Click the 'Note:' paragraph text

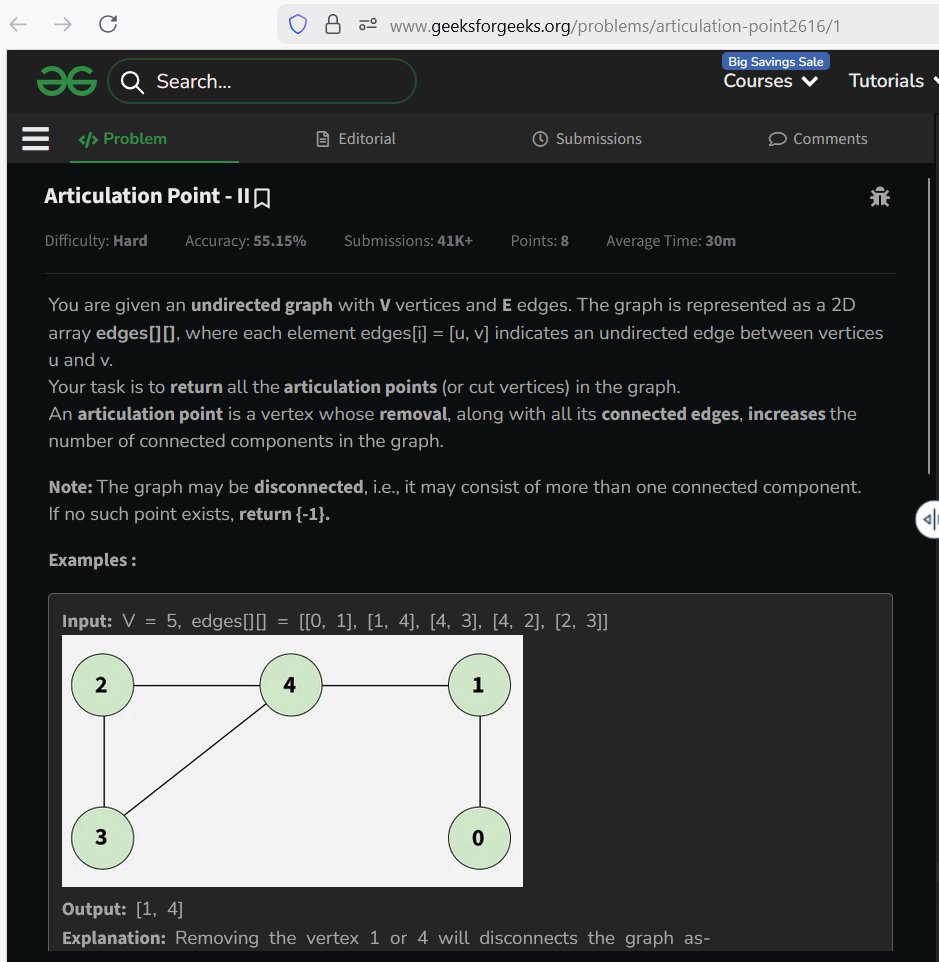(455, 487)
